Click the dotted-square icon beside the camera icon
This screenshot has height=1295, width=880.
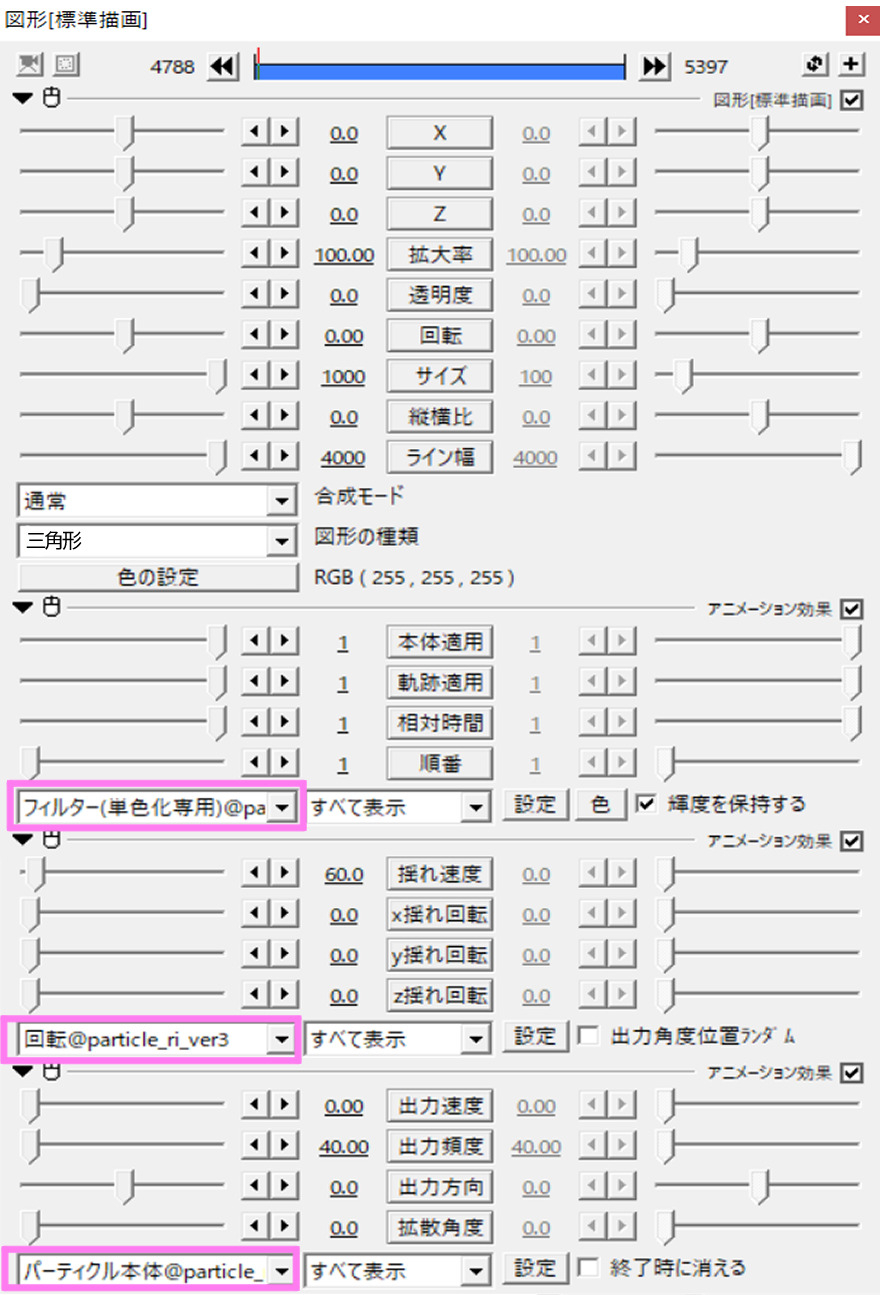click(x=66, y=65)
